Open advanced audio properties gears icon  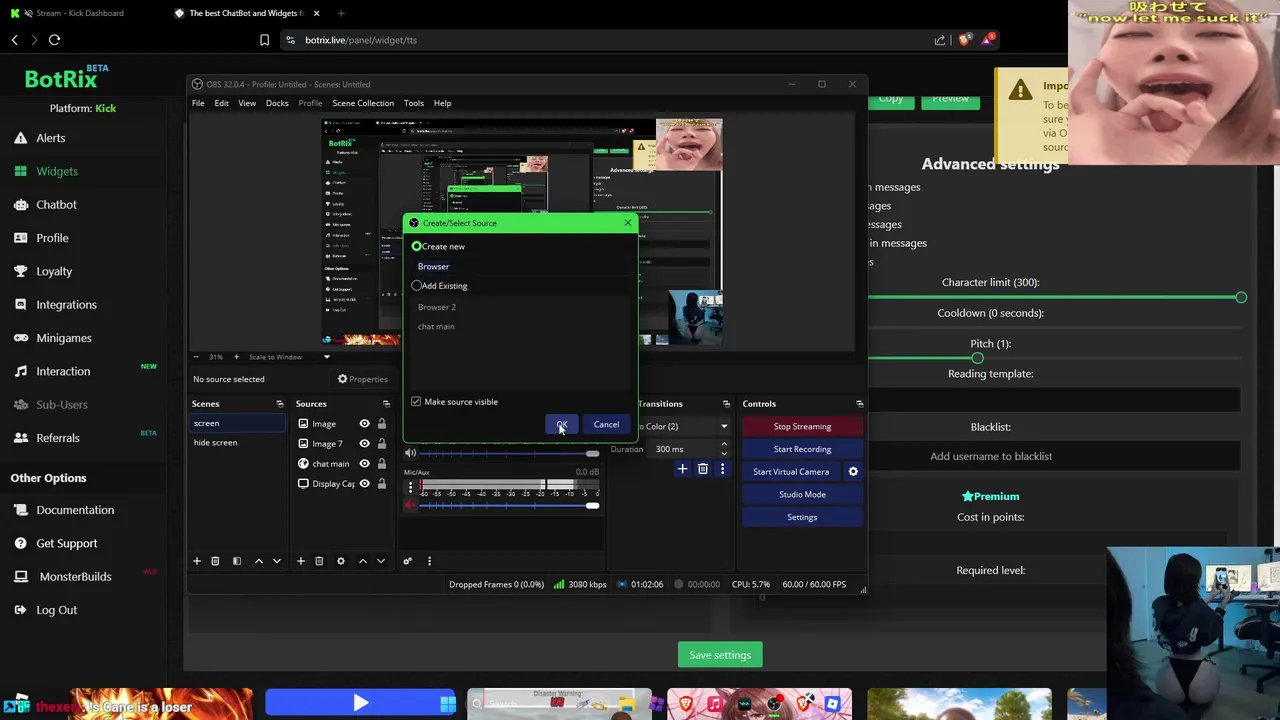(x=407, y=561)
